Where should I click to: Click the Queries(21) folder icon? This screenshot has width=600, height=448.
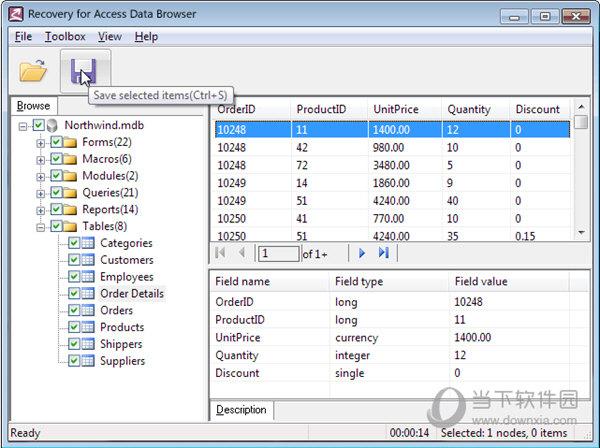click(x=70, y=193)
